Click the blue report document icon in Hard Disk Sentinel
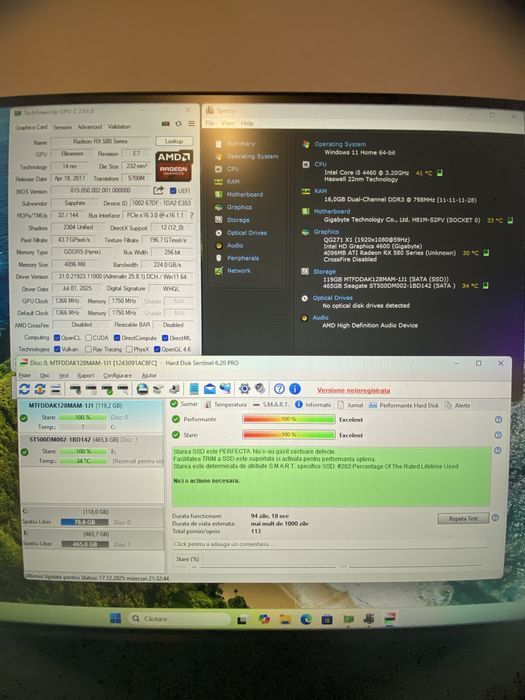Viewport: 525px width, 700px height. click(194, 389)
